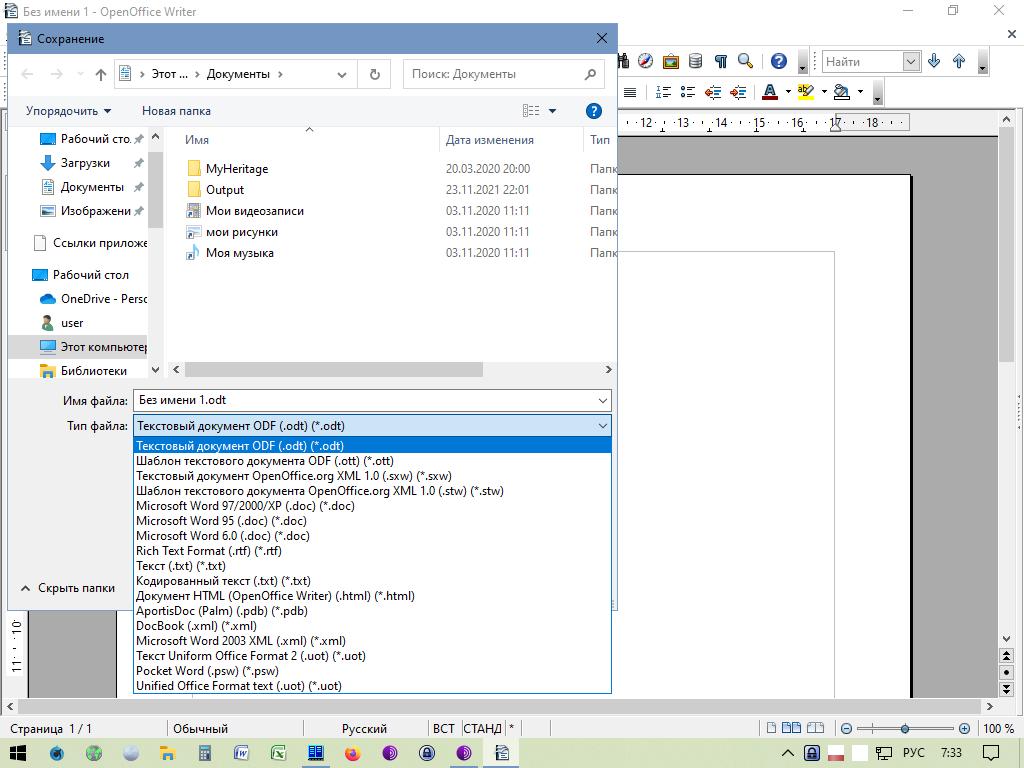Screen dimensions: 1024x768
Task: Click the back arrow in save dialog
Action: coord(27,74)
